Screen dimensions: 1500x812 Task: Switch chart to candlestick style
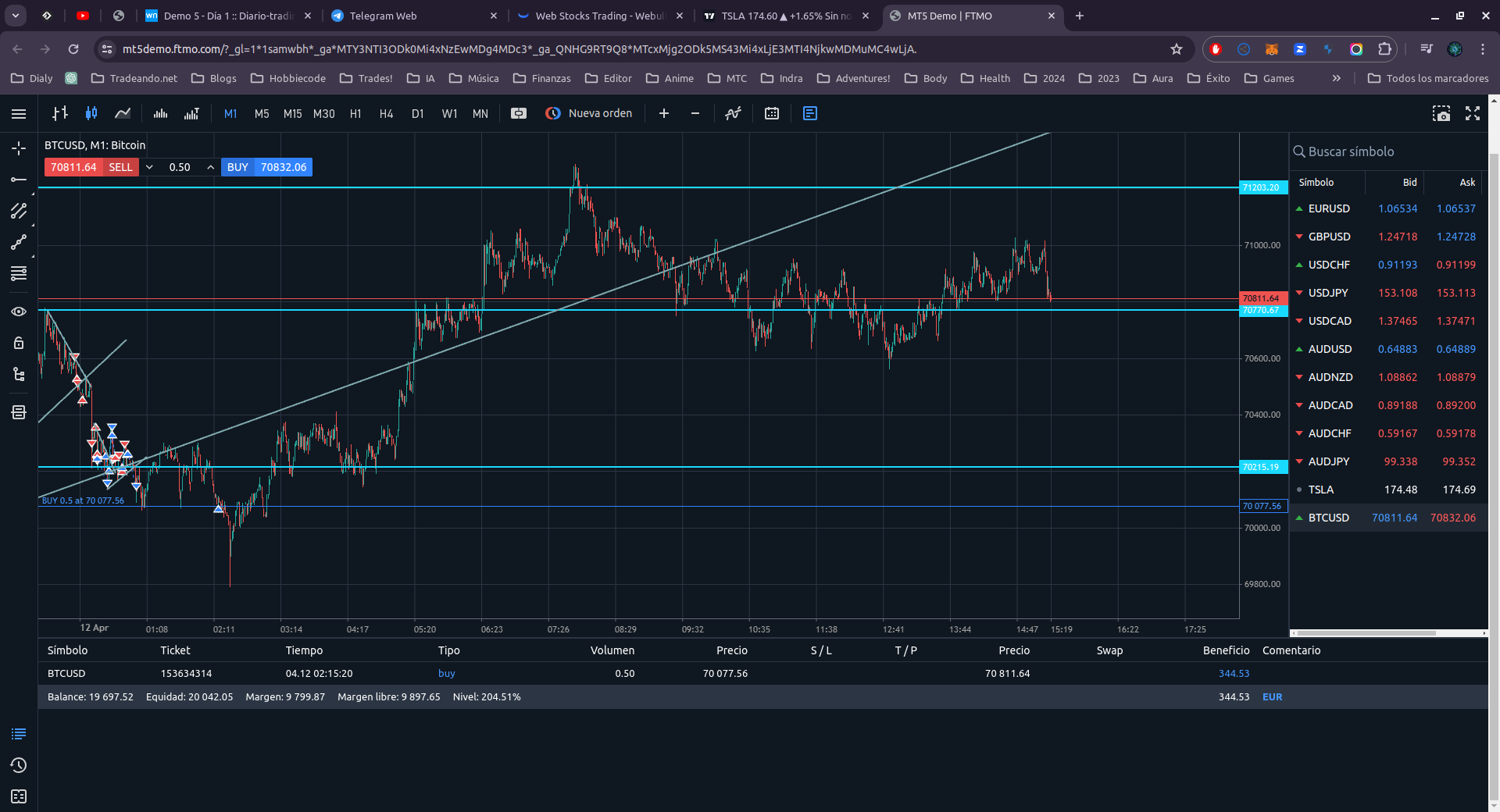91,113
